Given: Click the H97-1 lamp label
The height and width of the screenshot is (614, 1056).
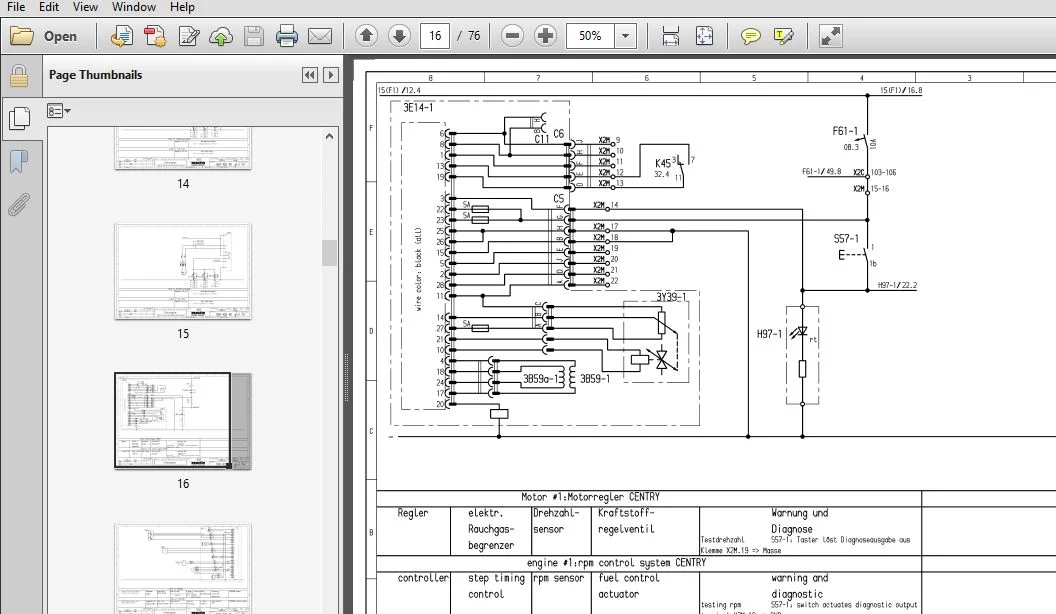Looking at the screenshot, I should coord(769,334).
